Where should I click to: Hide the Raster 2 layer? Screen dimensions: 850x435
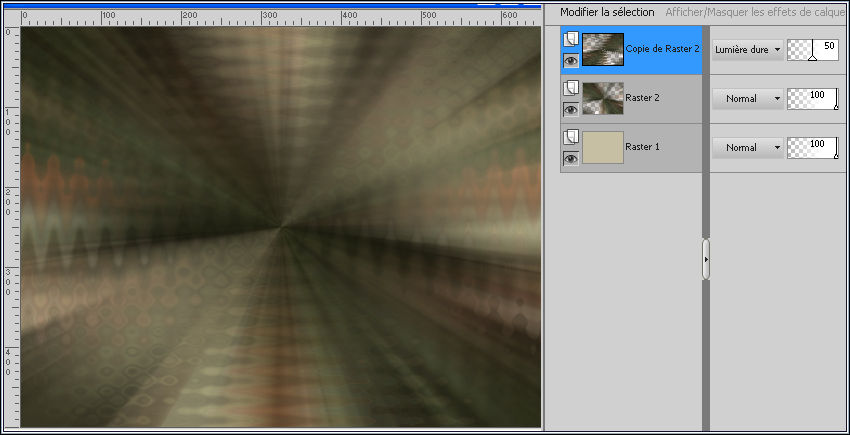pyautogui.click(x=571, y=110)
